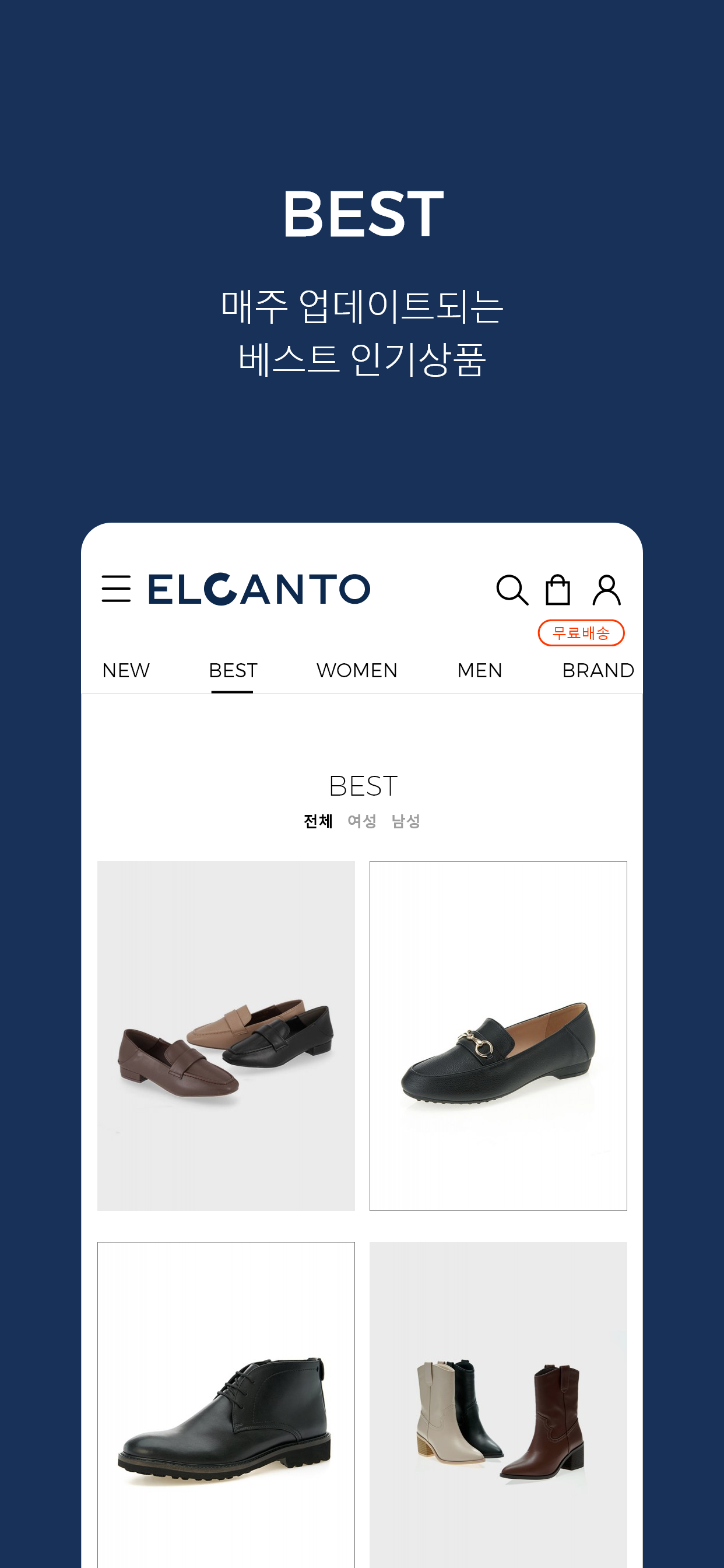This screenshot has width=724, height=1568.
Task: Click the BEST section heading
Action: pos(363,786)
